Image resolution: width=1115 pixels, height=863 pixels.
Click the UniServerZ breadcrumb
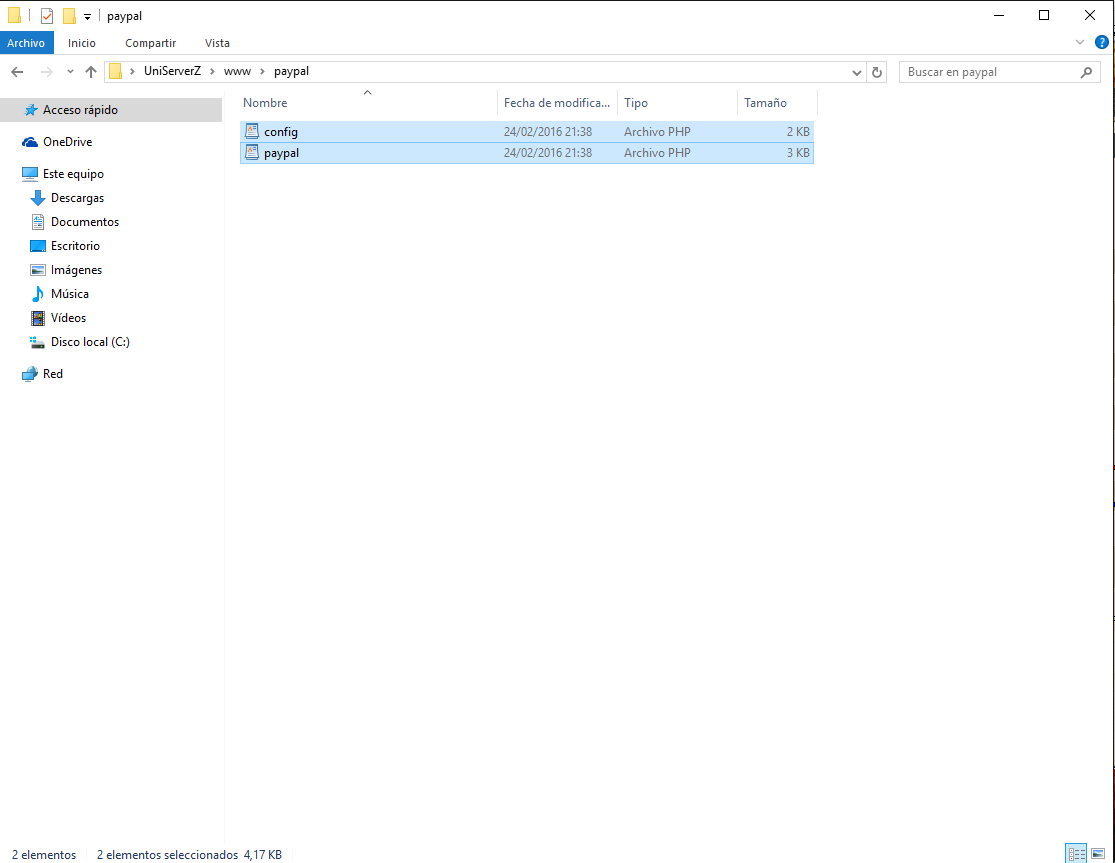point(172,71)
